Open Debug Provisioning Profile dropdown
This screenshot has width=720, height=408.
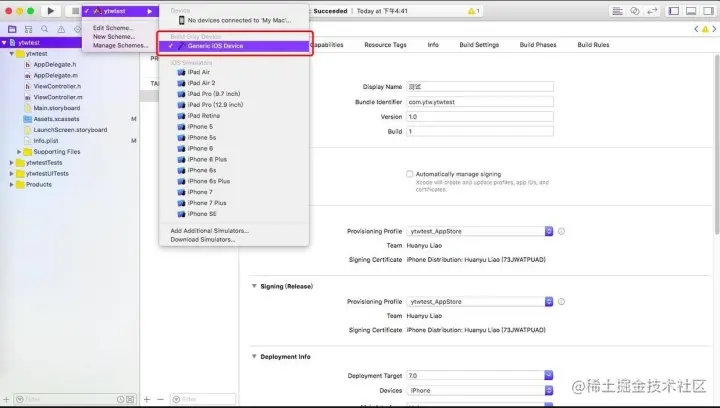pyautogui.click(x=480, y=231)
